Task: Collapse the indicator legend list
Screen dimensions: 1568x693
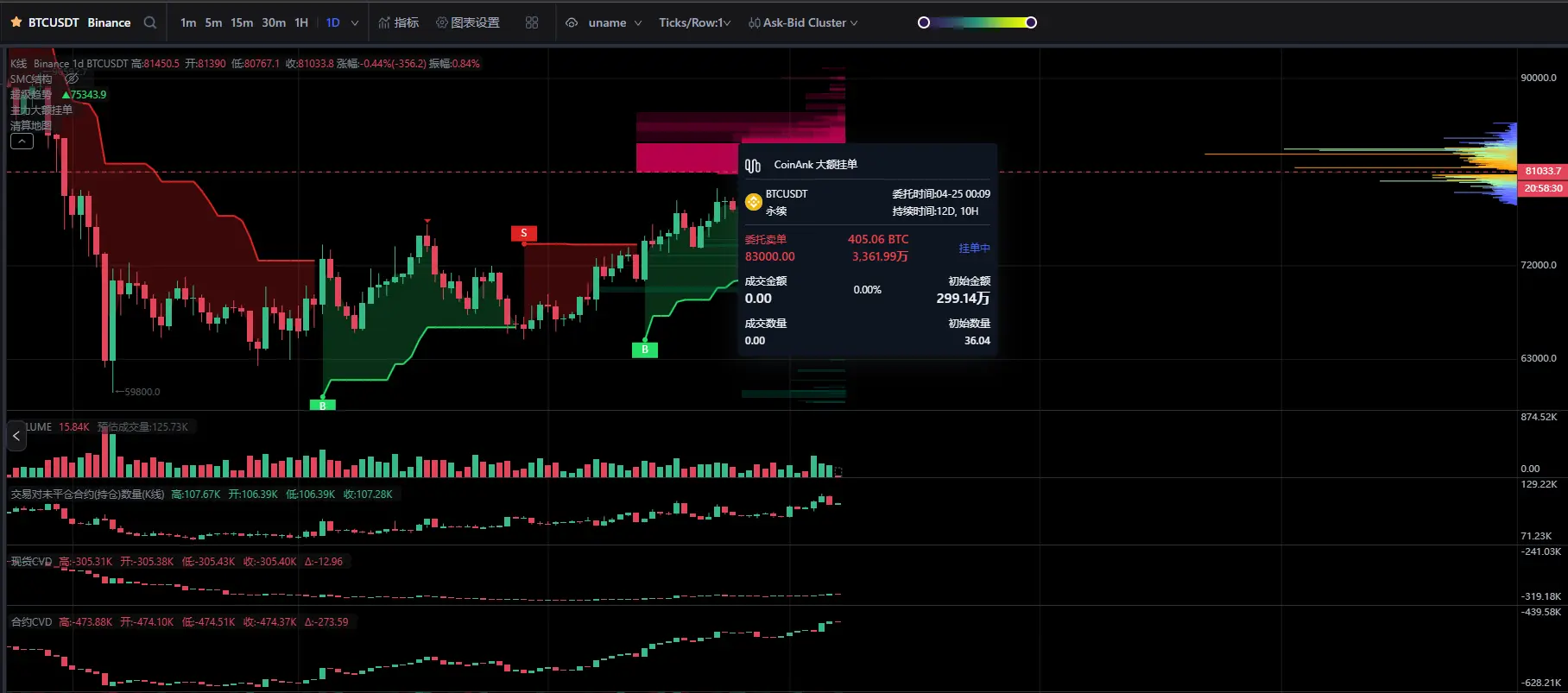Action: (22, 142)
